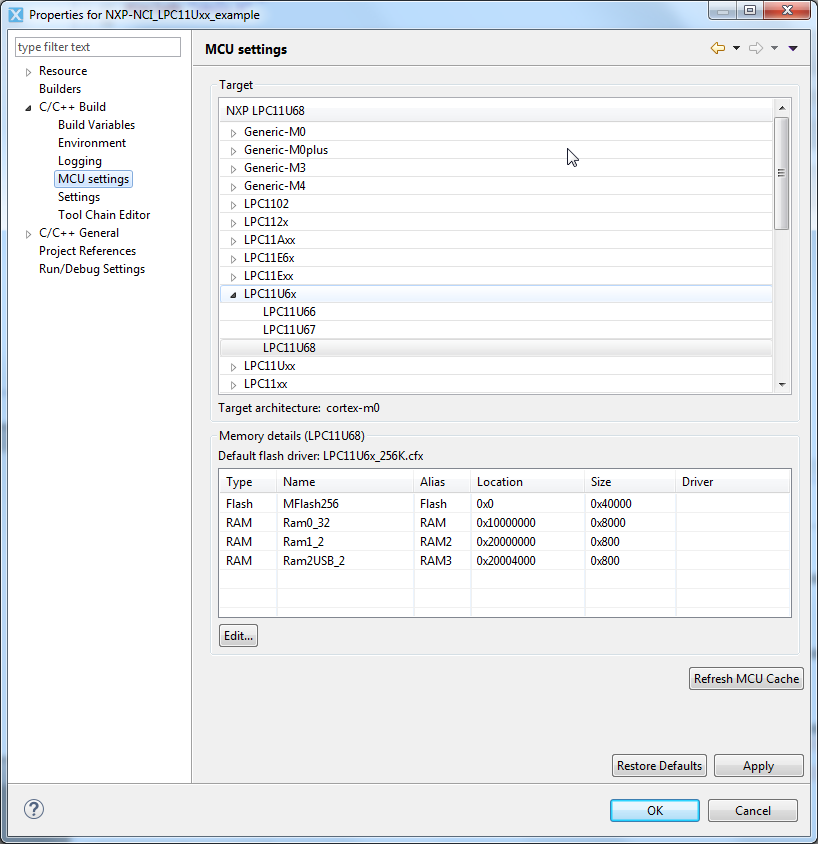Select the Ram2USB_2 memory row
The height and width of the screenshot is (844, 818).
click(505, 560)
